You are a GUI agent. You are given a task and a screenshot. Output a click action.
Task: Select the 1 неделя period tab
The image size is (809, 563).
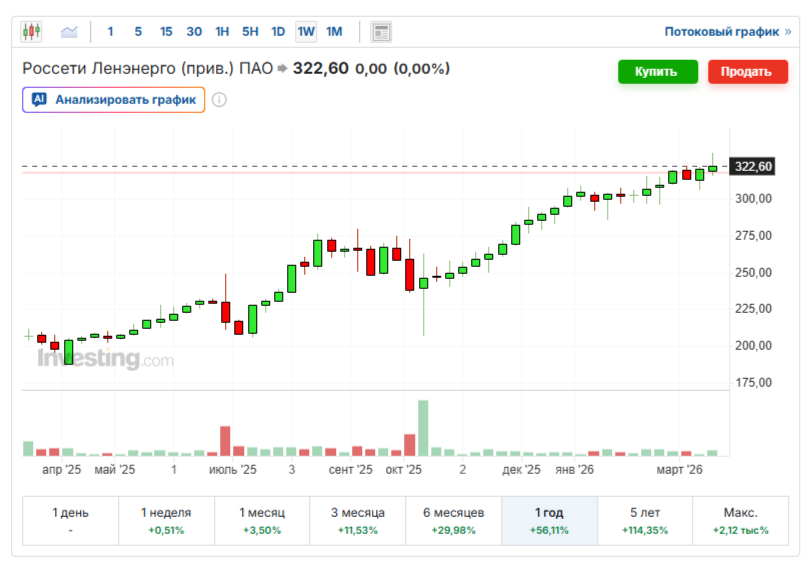point(166,521)
